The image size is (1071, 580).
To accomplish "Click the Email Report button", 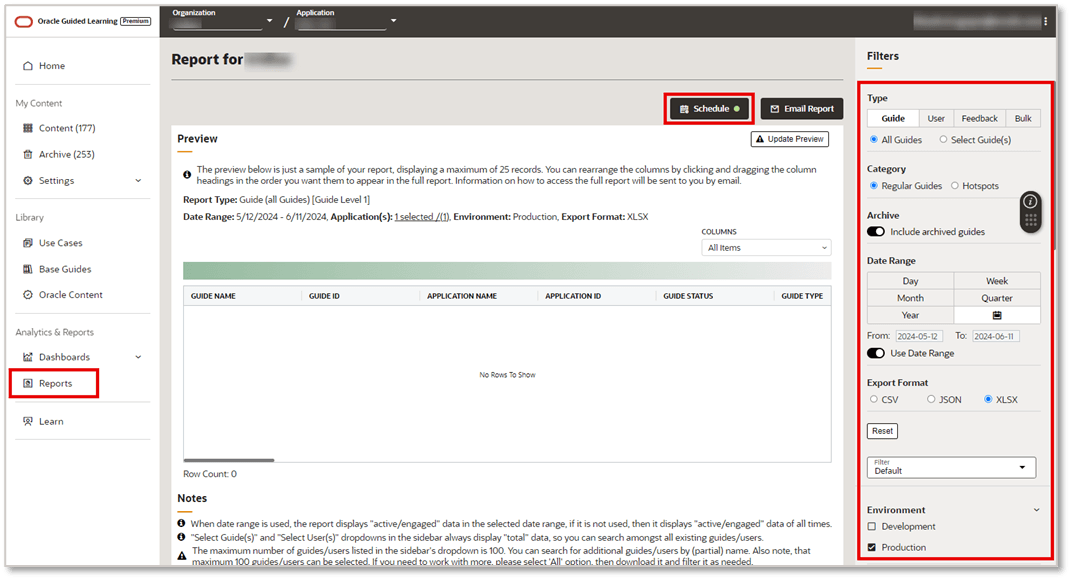I will (x=802, y=109).
